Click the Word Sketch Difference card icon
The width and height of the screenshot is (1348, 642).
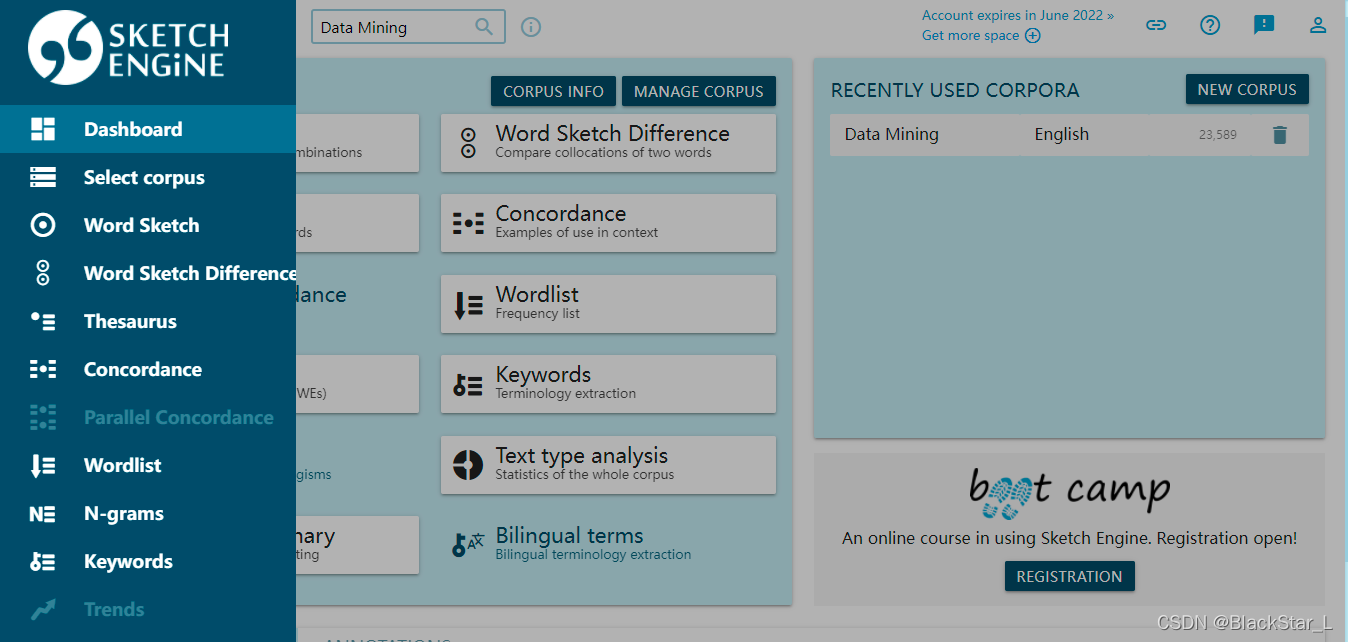pyautogui.click(x=467, y=142)
